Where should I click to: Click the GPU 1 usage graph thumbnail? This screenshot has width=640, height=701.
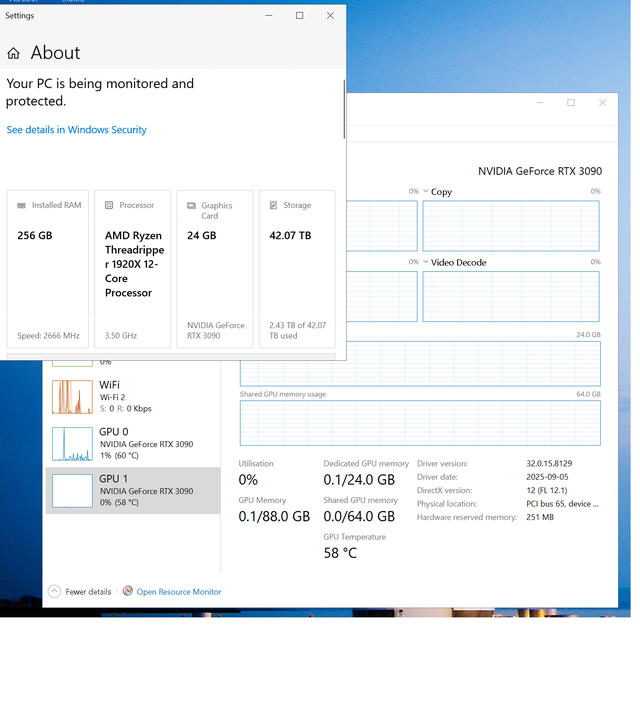pyautogui.click(x=72, y=490)
